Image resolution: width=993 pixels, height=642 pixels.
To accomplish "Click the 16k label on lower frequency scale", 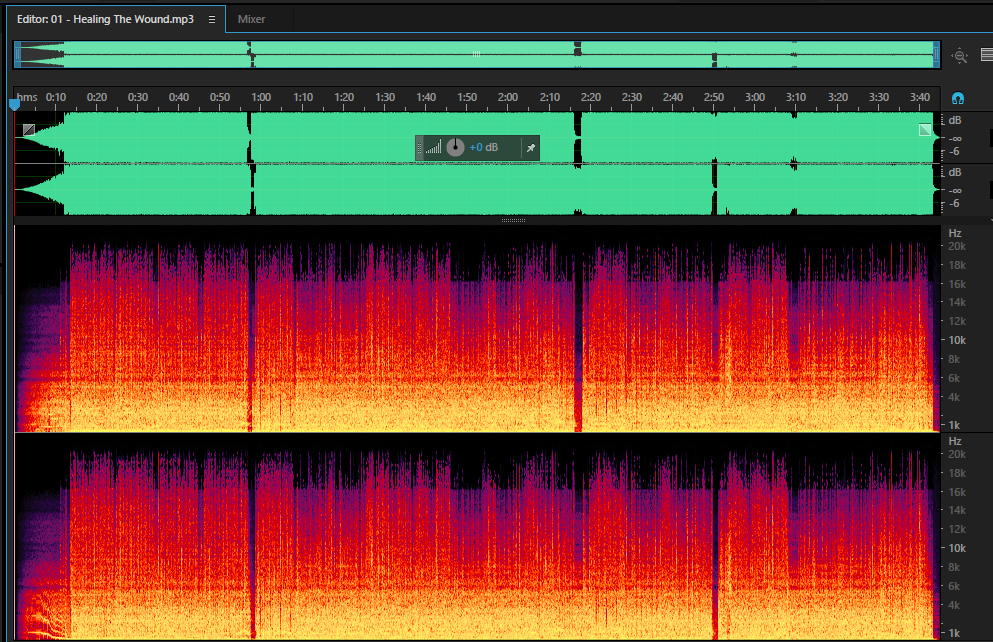I will pos(957,492).
